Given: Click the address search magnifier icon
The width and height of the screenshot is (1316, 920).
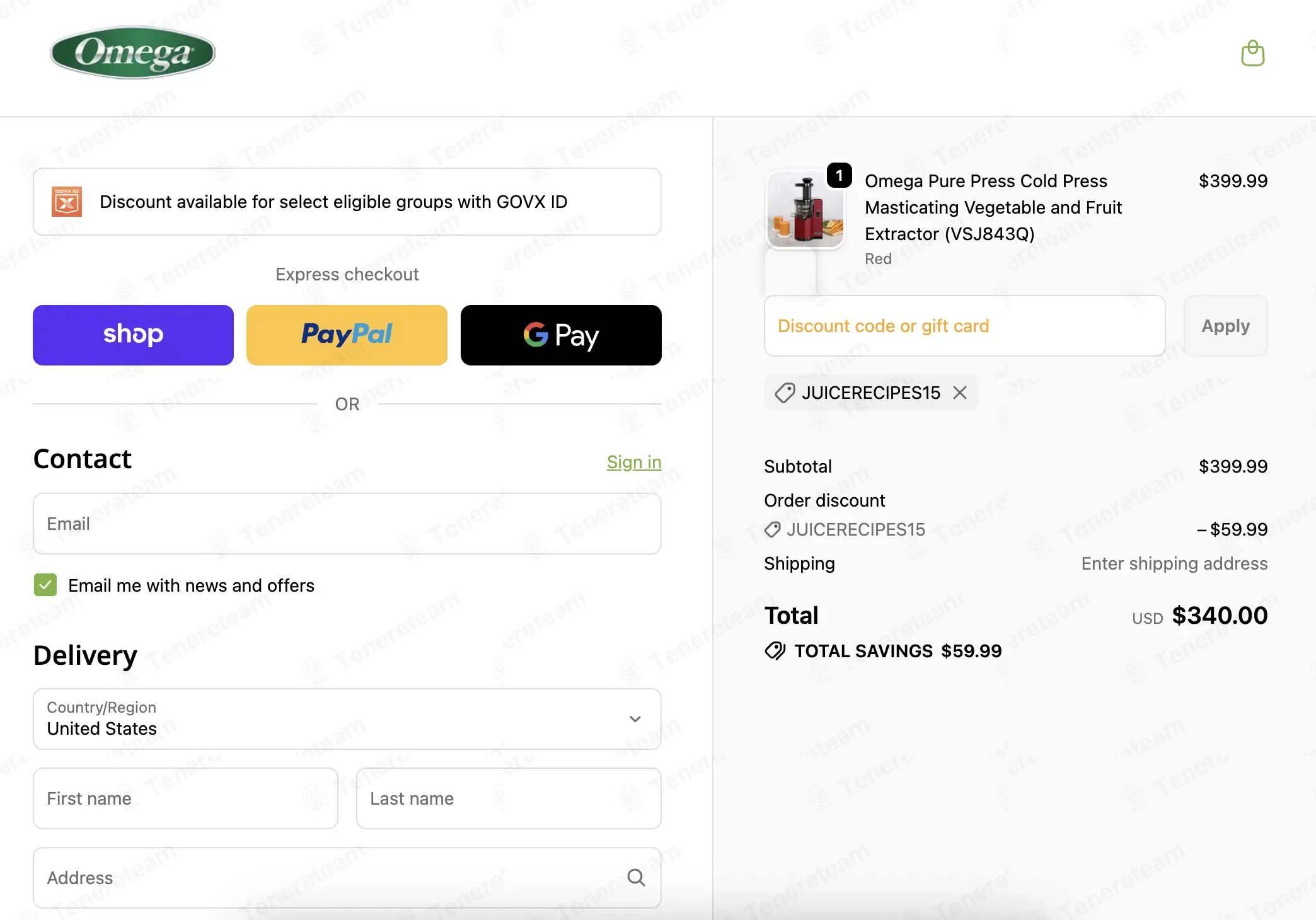Looking at the screenshot, I should coord(636,877).
